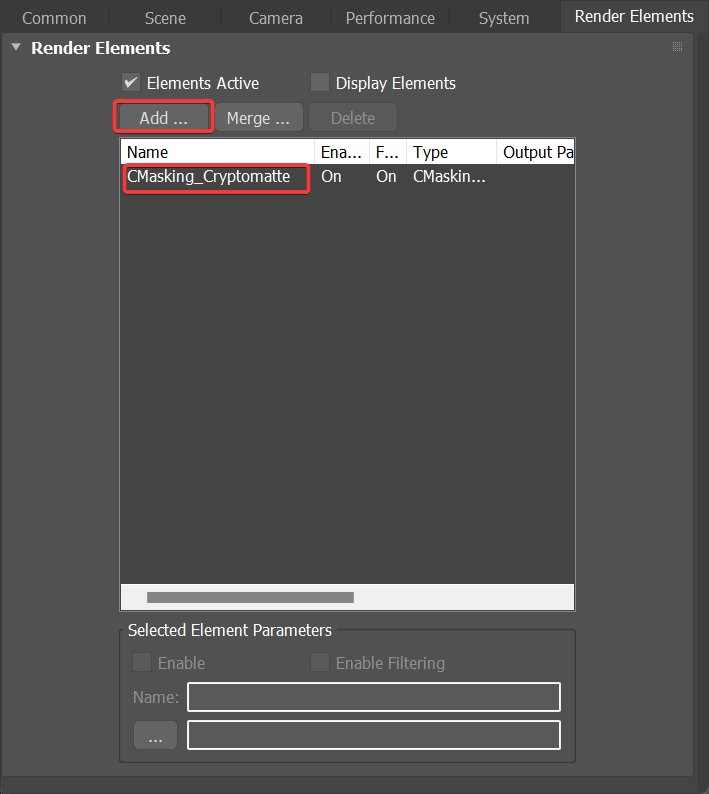Image resolution: width=709 pixels, height=794 pixels.
Task: Select the CMasking_Cryptomatte element row
Action: (209, 177)
